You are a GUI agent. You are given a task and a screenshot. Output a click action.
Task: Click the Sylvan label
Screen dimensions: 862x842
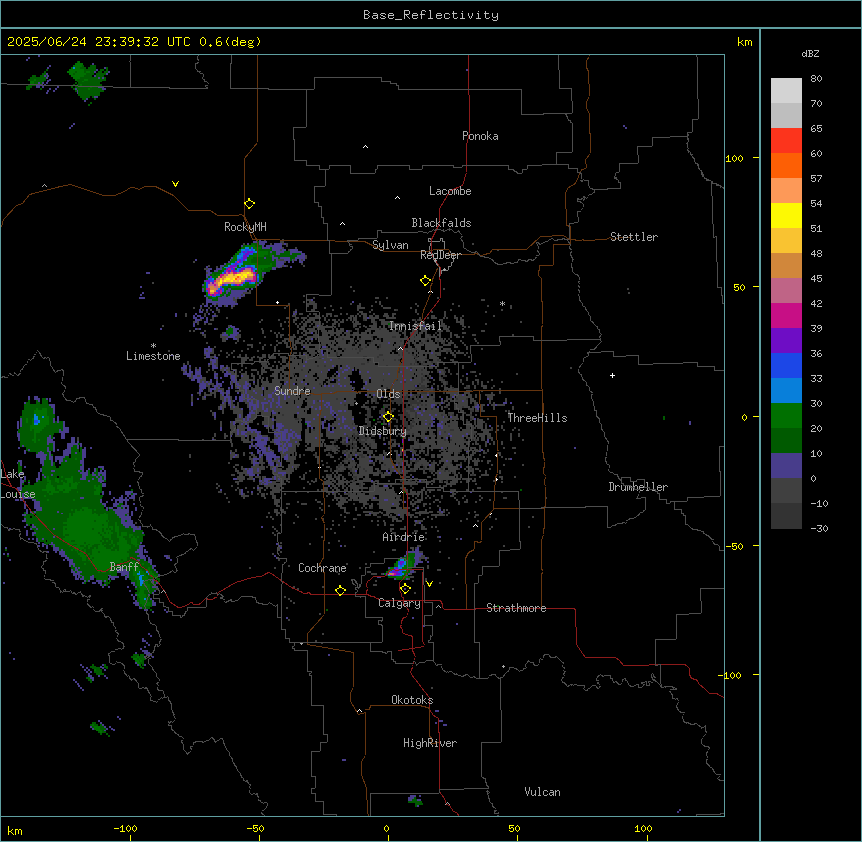pyautogui.click(x=390, y=245)
